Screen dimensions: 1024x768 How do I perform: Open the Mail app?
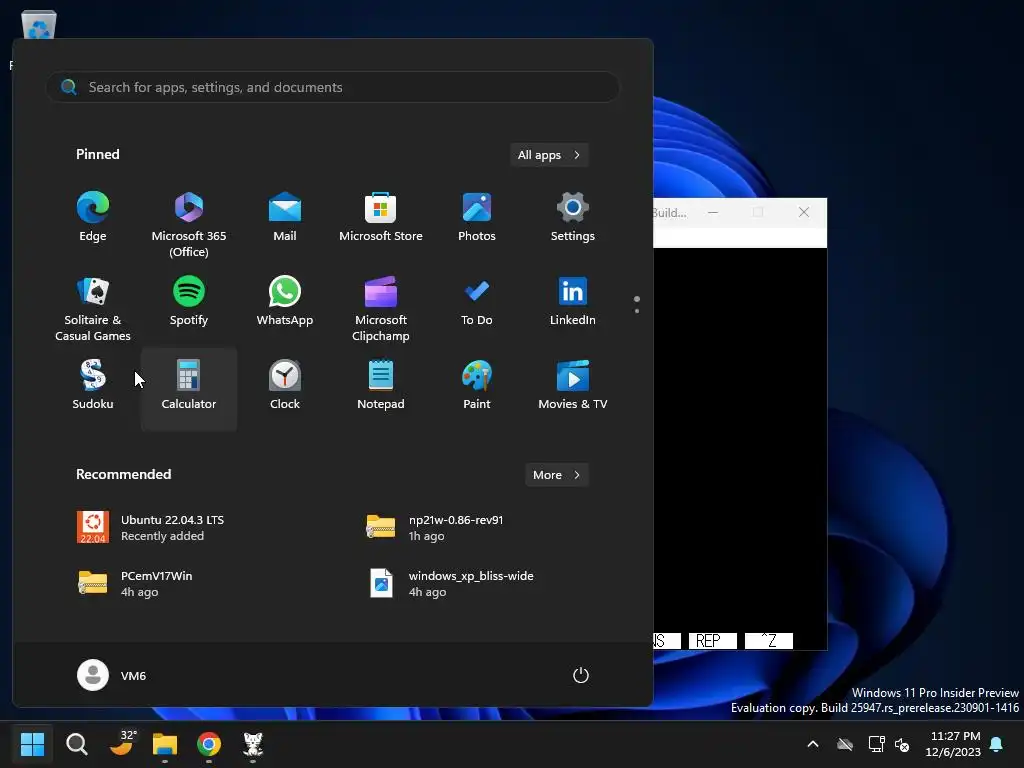tap(285, 219)
